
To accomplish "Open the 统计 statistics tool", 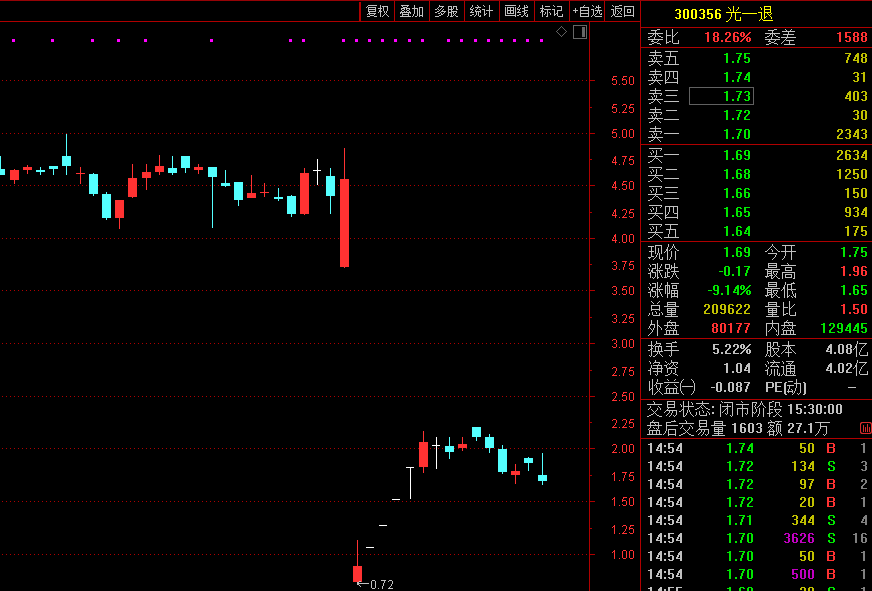I will pos(482,11).
